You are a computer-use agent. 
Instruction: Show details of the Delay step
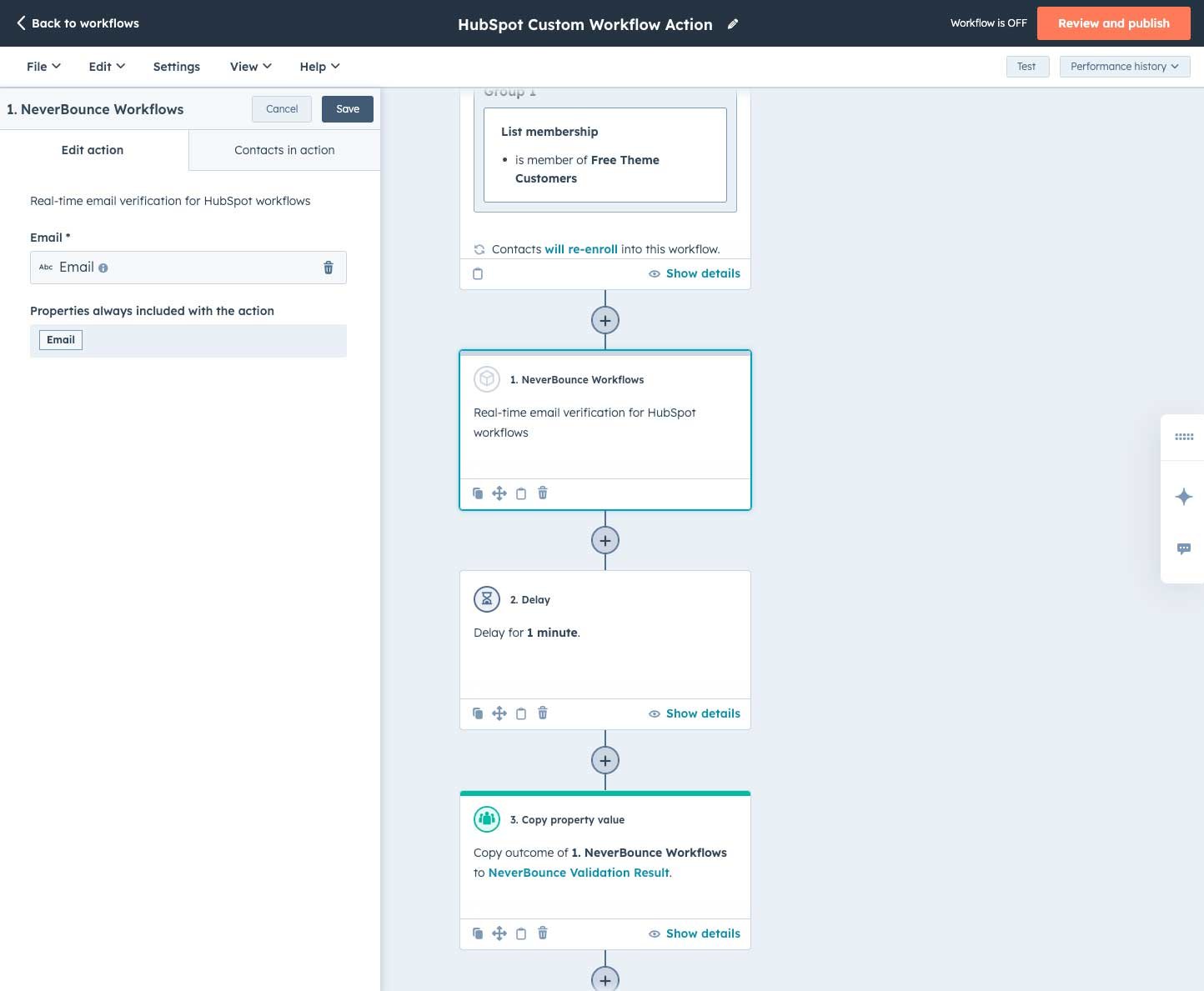click(695, 713)
